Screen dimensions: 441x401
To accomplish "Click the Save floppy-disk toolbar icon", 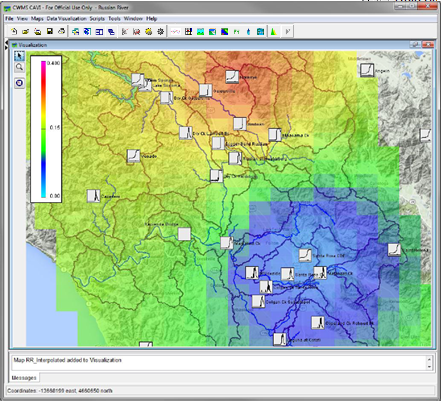I will (50, 32).
